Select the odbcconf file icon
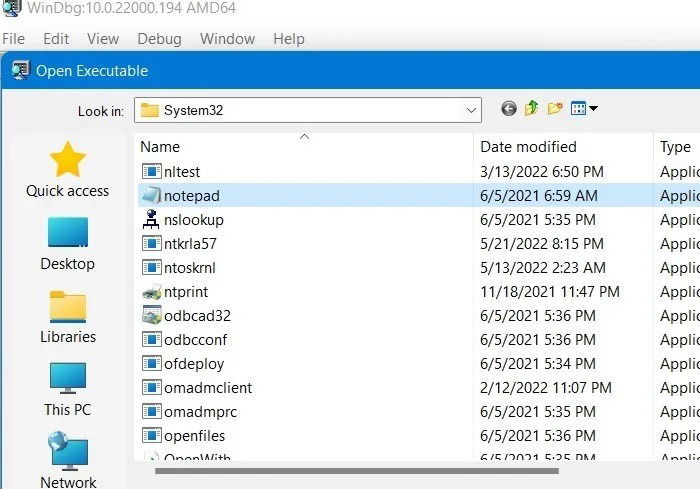The image size is (700, 489). tap(151, 339)
